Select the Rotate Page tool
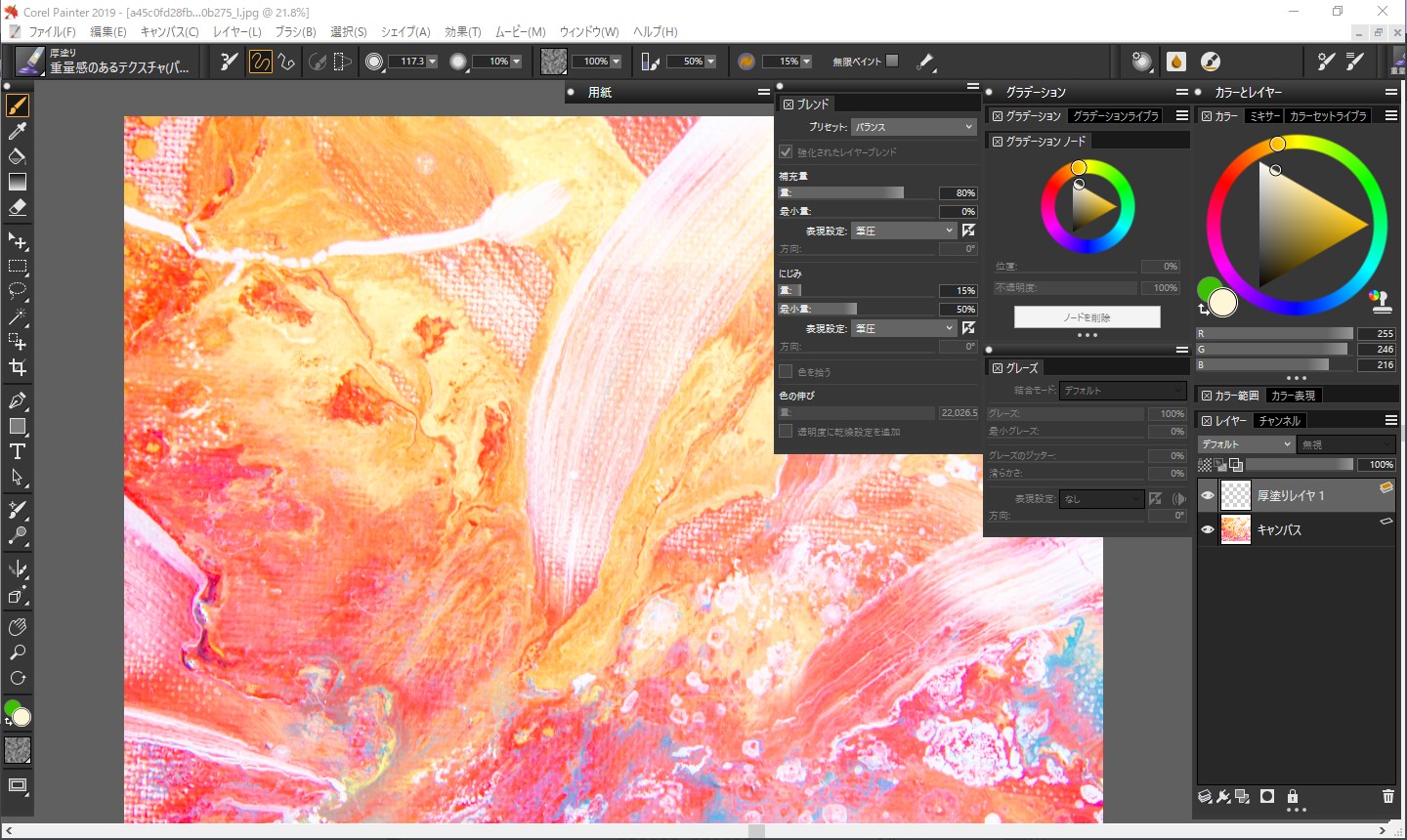Viewport: 1407px width, 840px height. point(18,678)
